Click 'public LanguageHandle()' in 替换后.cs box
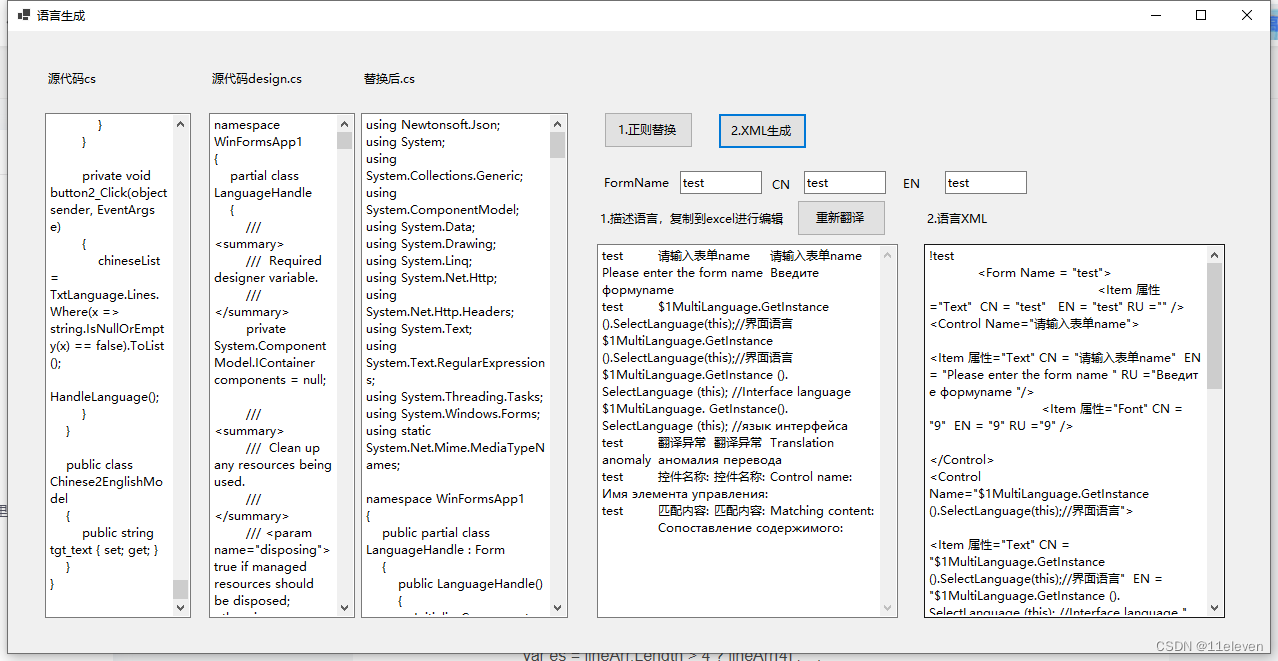 [470, 584]
